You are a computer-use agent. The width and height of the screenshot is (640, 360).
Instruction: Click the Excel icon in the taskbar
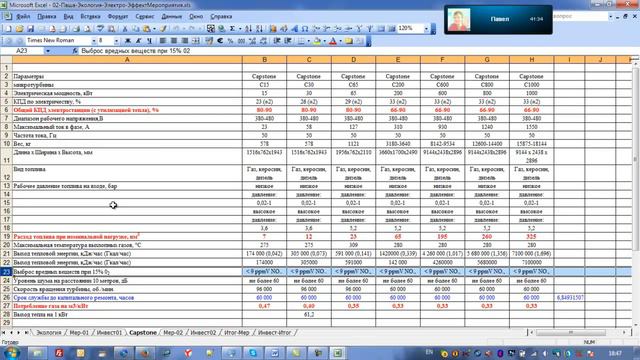[338, 353]
